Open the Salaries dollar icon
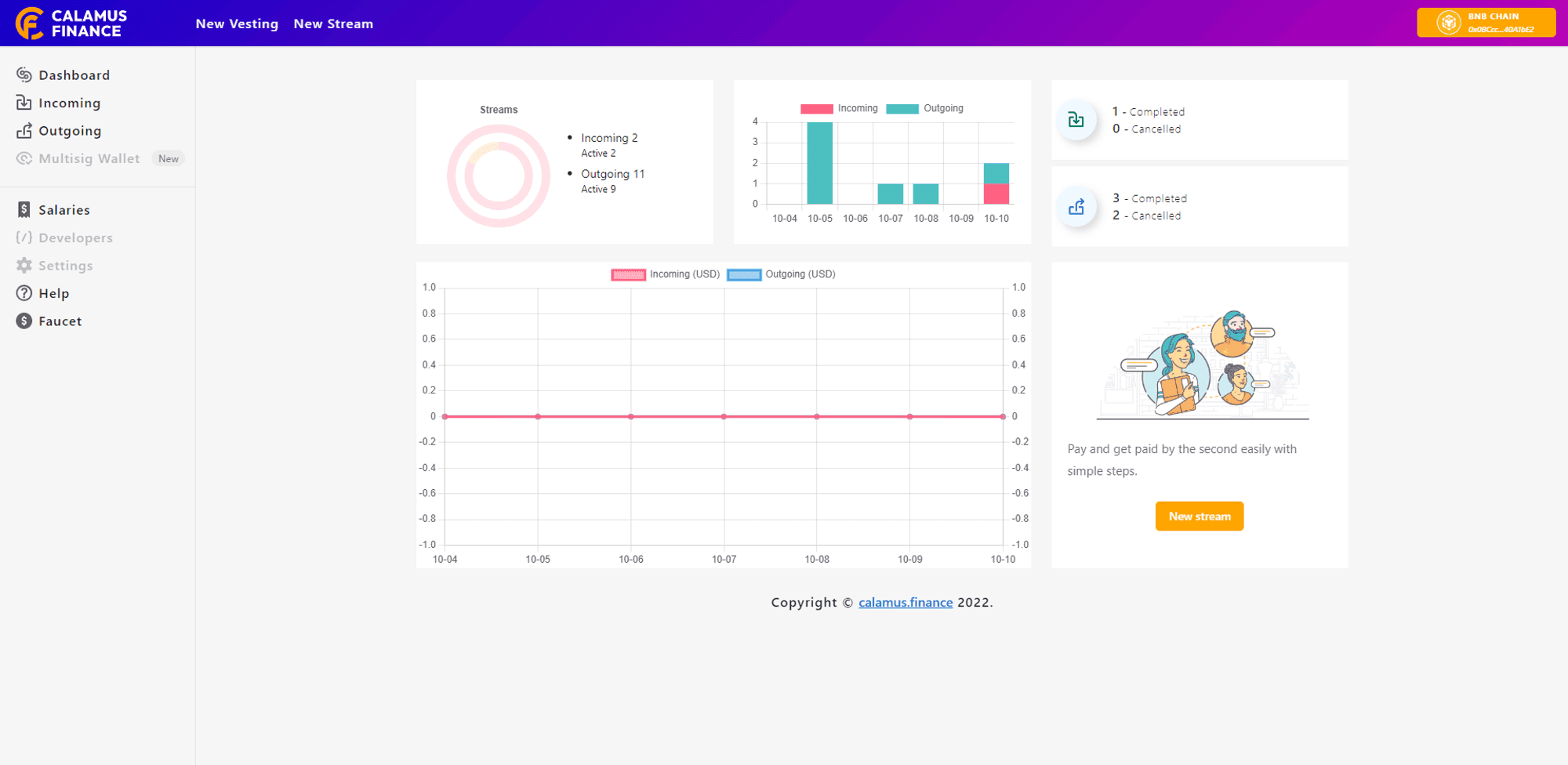1568x765 pixels. point(24,209)
